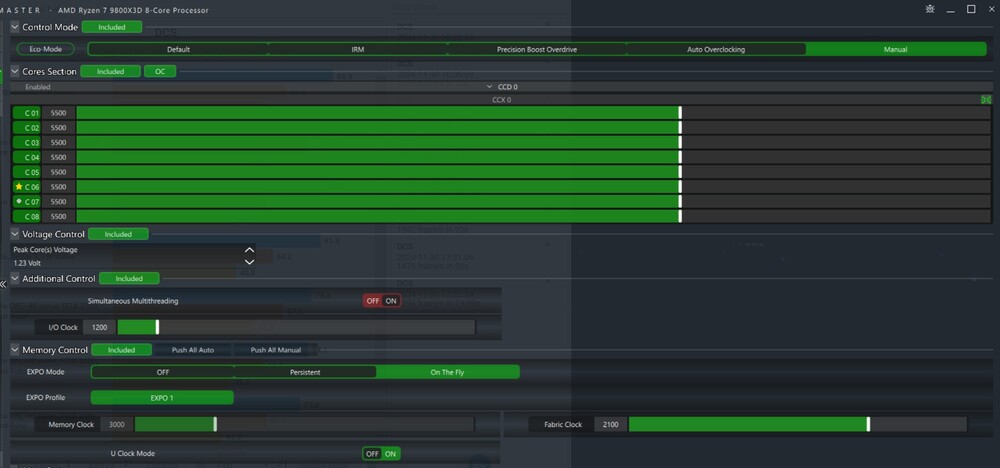Click the OC button in Cores Section
The width and height of the screenshot is (1000, 468).
tap(160, 71)
